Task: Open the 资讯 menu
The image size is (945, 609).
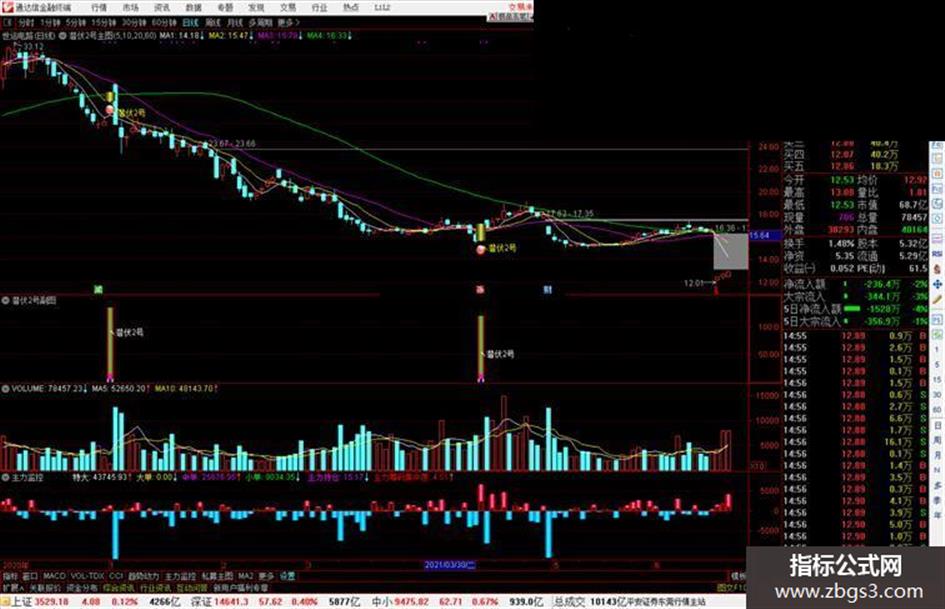Action: [162, 7]
